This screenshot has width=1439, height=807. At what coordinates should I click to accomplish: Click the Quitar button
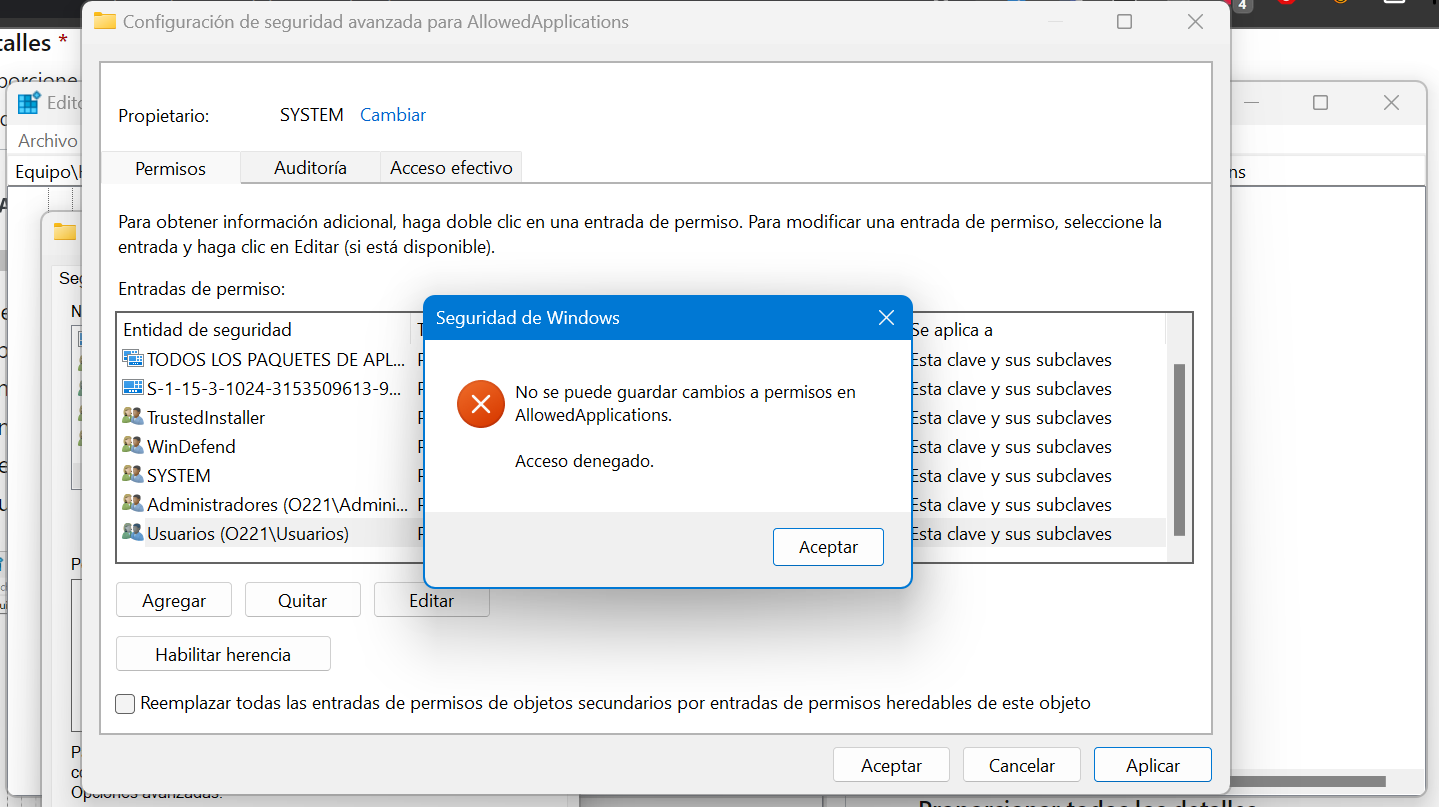click(x=302, y=600)
